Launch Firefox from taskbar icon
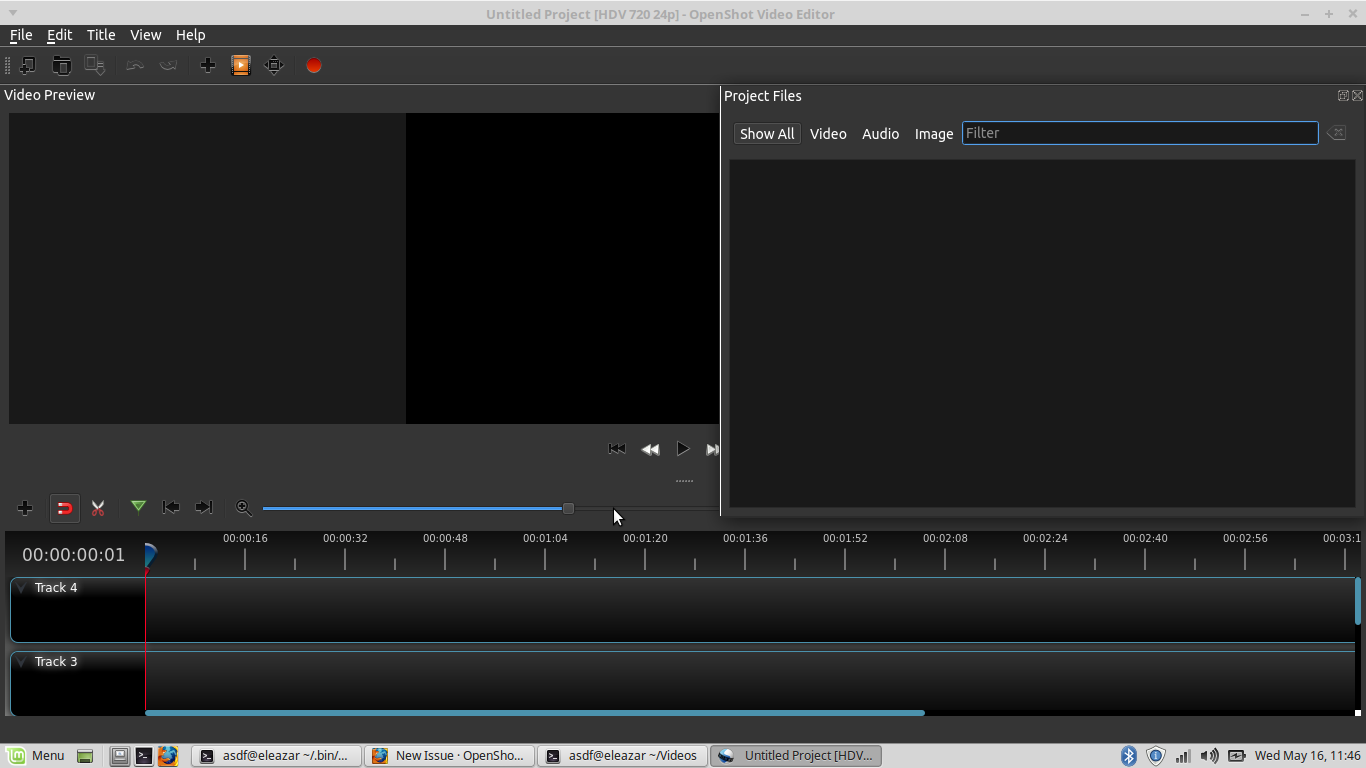The height and width of the screenshot is (768, 1366). coord(167,756)
